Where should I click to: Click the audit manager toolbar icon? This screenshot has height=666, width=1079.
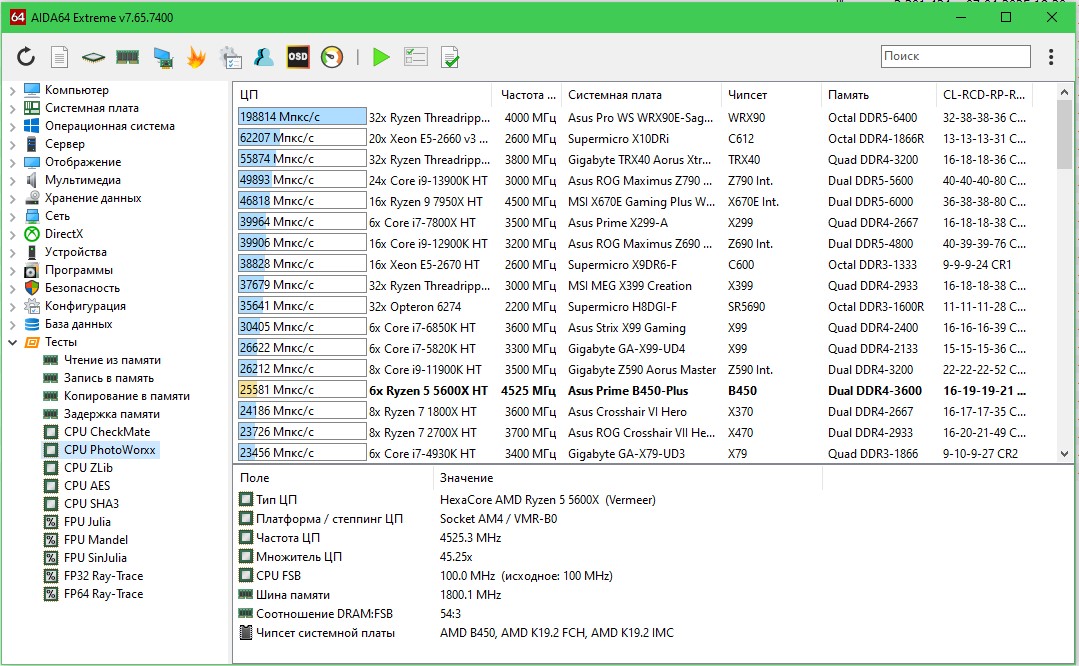[x=230, y=57]
